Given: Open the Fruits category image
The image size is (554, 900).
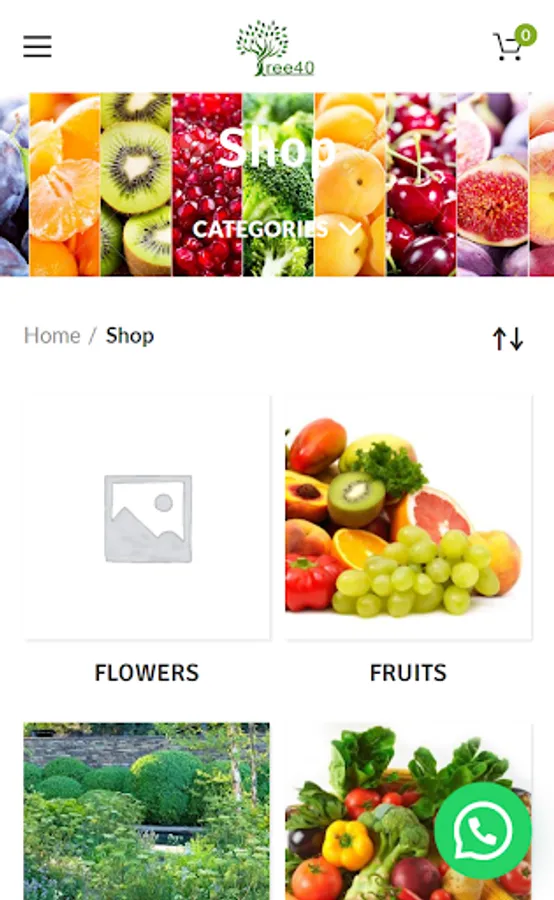Looking at the screenshot, I should [408, 517].
